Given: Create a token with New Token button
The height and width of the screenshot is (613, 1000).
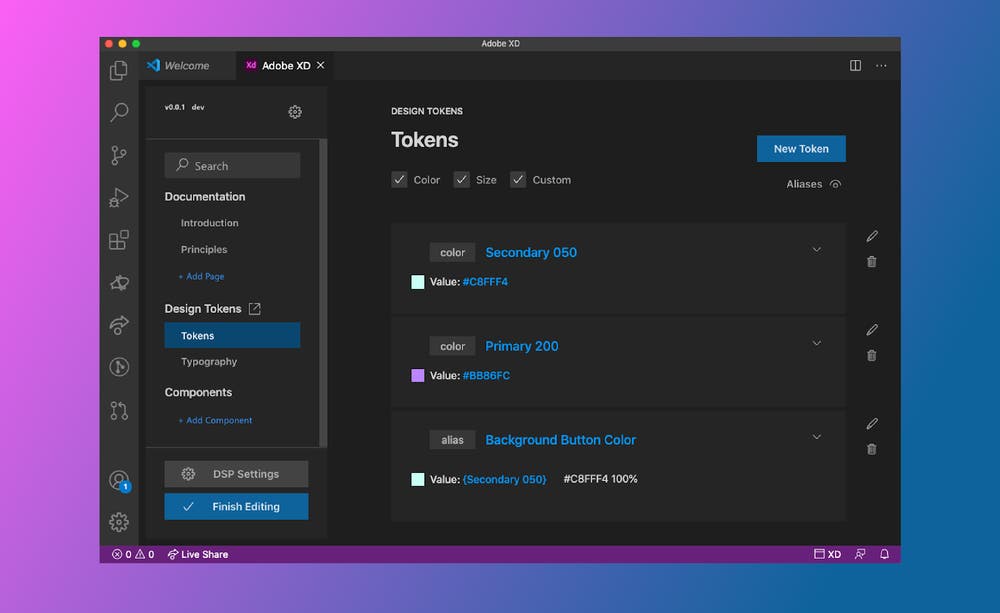Looking at the screenshot, I should (x=800, y=148).
